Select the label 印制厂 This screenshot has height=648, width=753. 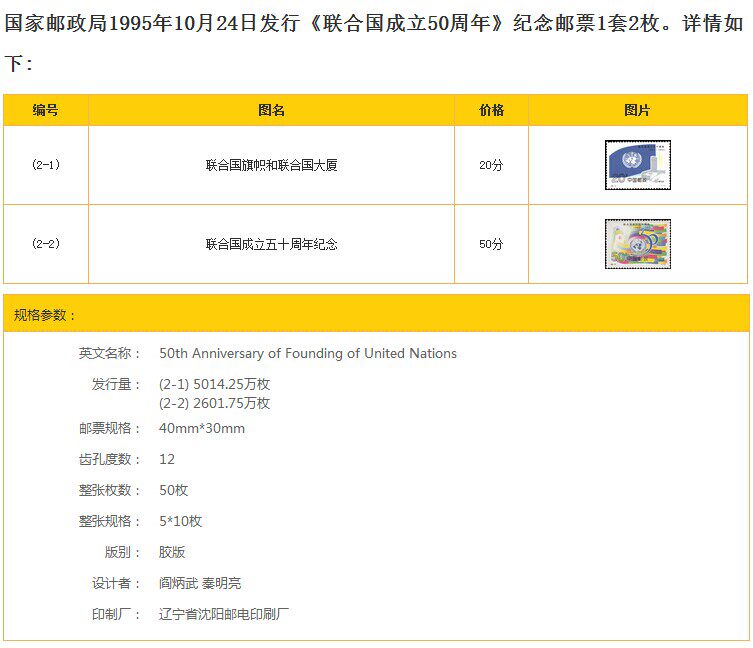point(116,614)
